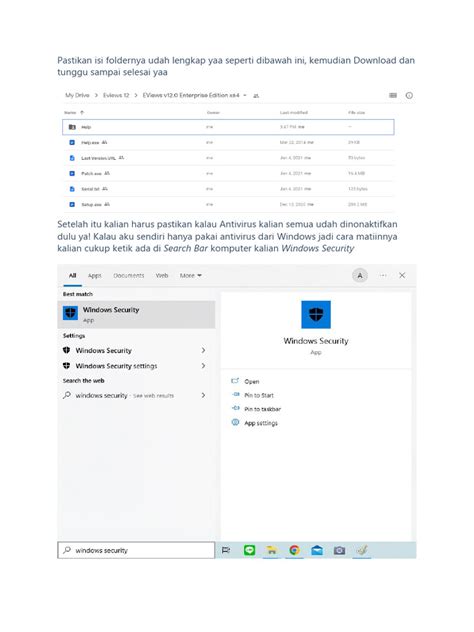Click the Open icon in preview actions
Screen dimensions: 474x632
pos(235,381)
